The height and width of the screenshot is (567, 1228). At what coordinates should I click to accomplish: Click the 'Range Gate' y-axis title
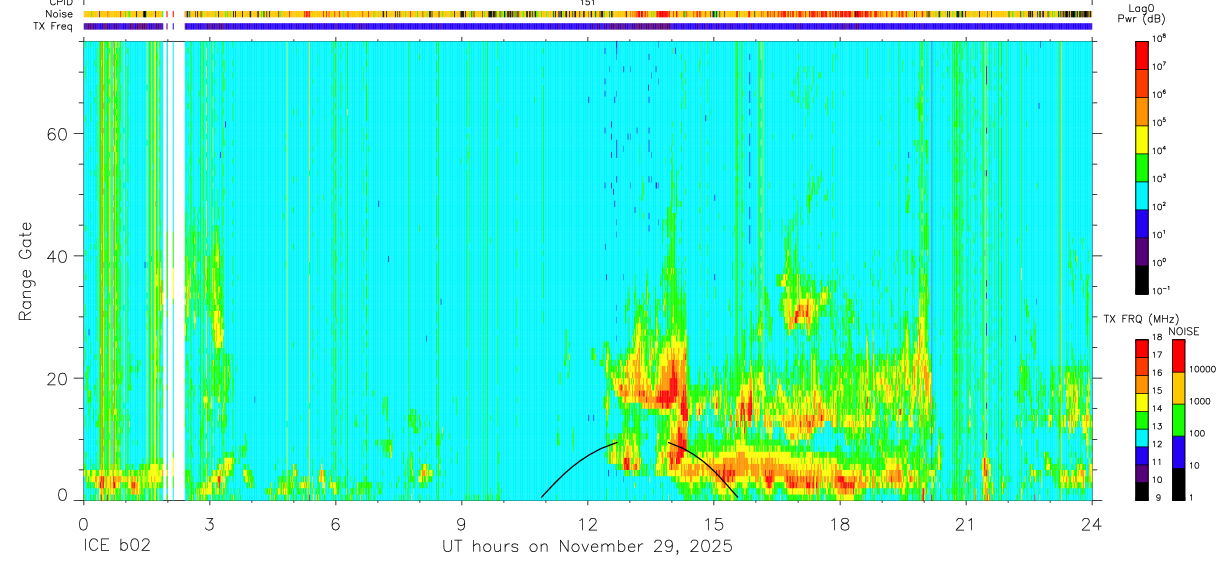(26, 271)
